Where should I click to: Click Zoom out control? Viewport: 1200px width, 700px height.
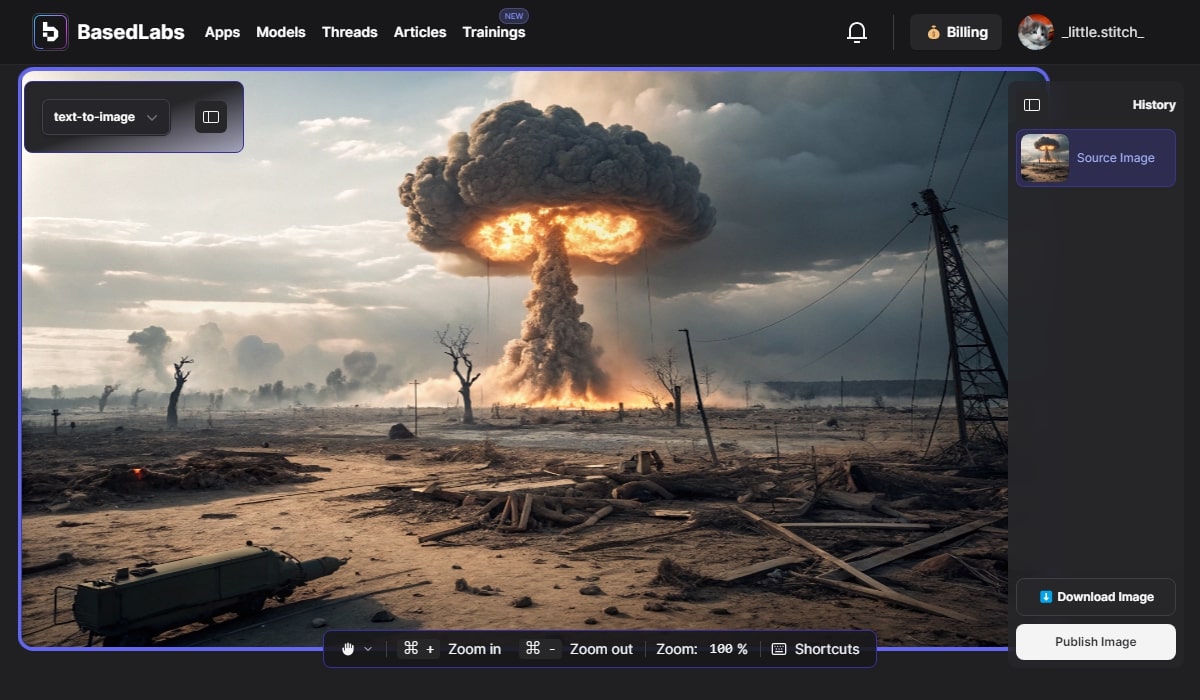tap(579, 649)
